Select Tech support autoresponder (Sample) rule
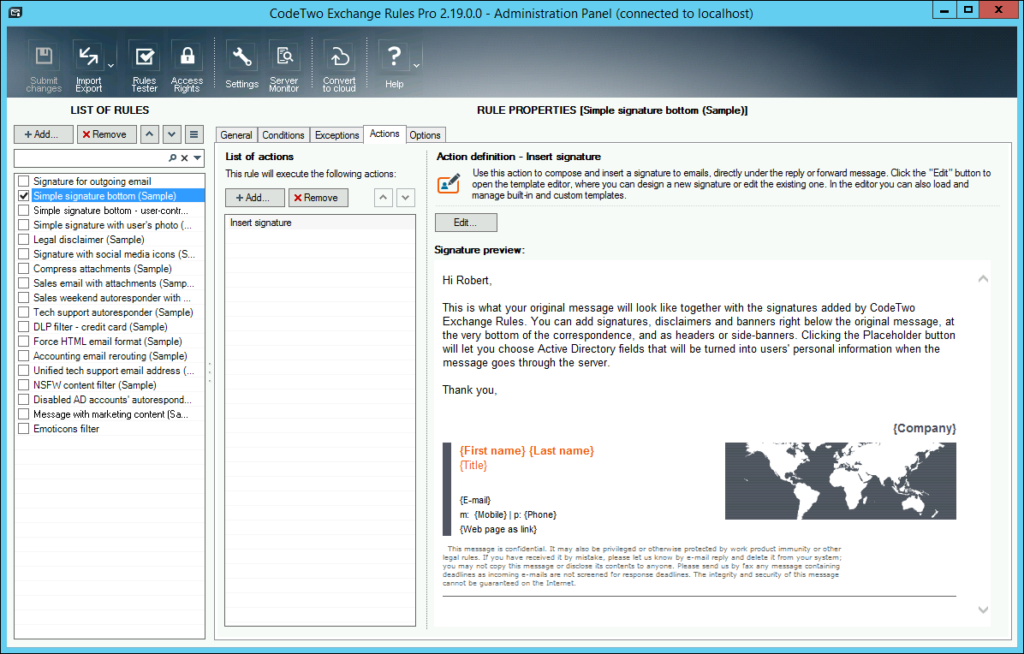This screenshot has width=1024, height=654. [x=113, y=312]
